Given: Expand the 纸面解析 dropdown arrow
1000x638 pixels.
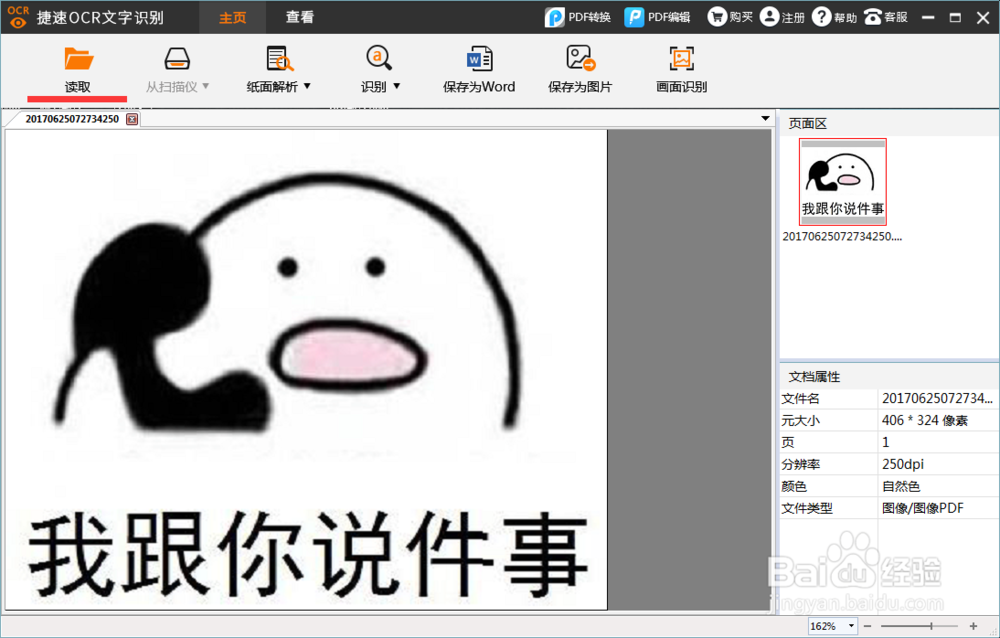Looking at the screenshot, I should click(307, 86).
